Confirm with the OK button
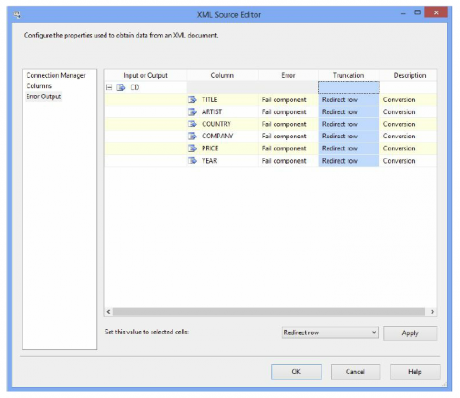 296,372
